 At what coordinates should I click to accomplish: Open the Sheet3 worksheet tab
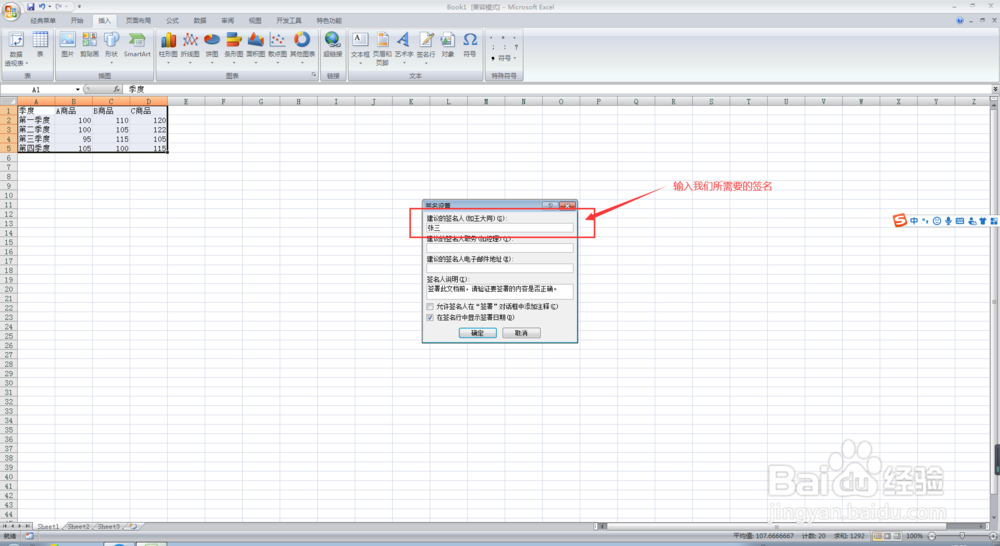[x=108, y=526]
